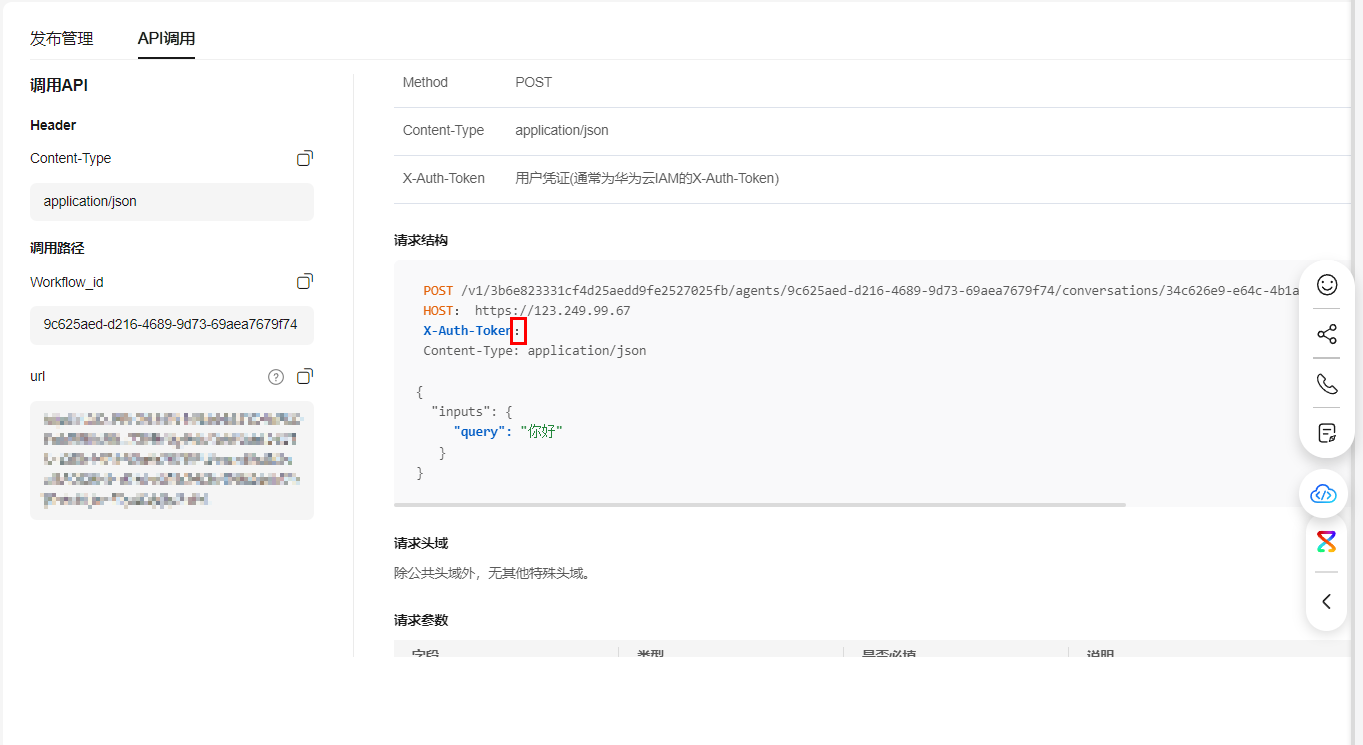
Task: Copy the Content-Type header value
Action: pyautogui.click(x=305, y=158)
